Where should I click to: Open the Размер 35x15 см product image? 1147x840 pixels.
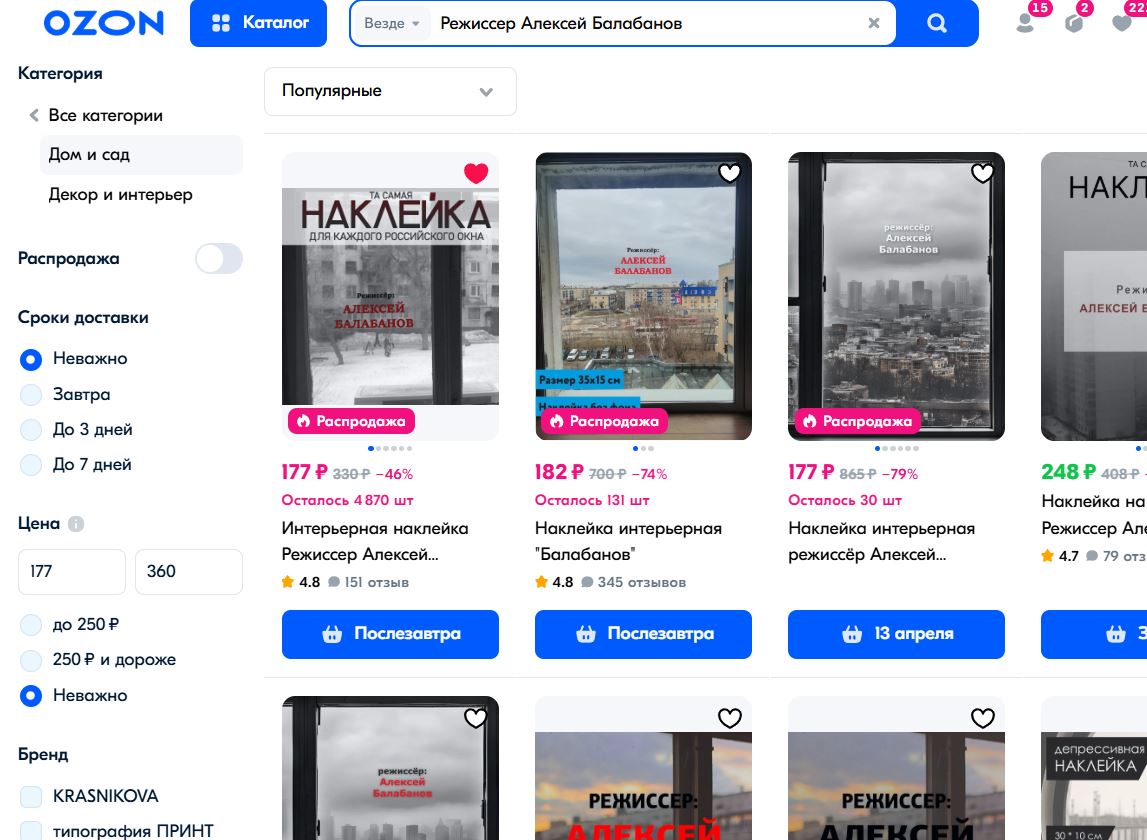tap(643, 296)
